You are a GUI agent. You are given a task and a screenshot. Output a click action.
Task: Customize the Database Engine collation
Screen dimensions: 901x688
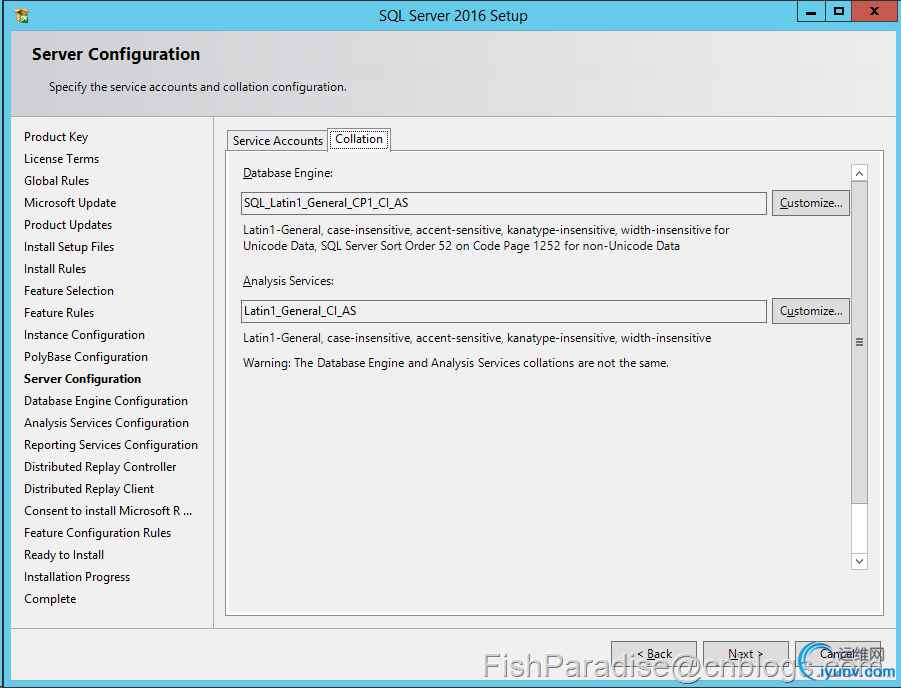tap(810, 203)
